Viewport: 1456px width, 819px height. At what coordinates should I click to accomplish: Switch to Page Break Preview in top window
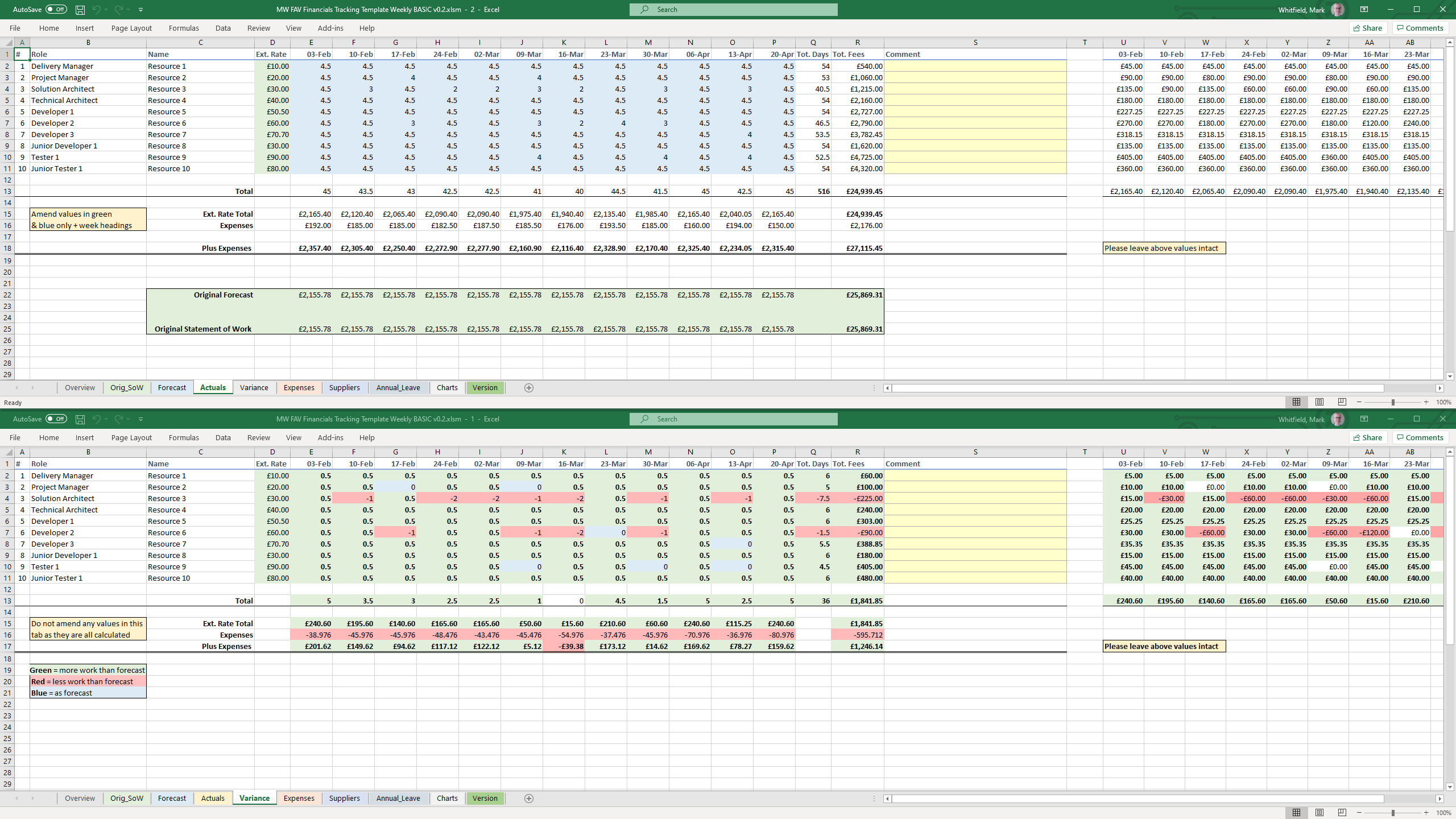click(x=1342, y=402)
